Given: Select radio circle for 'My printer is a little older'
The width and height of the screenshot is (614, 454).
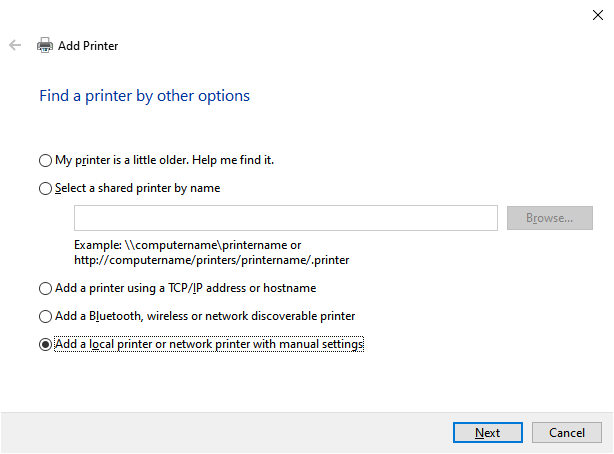Looking at the screenshot, I should 45,160.
